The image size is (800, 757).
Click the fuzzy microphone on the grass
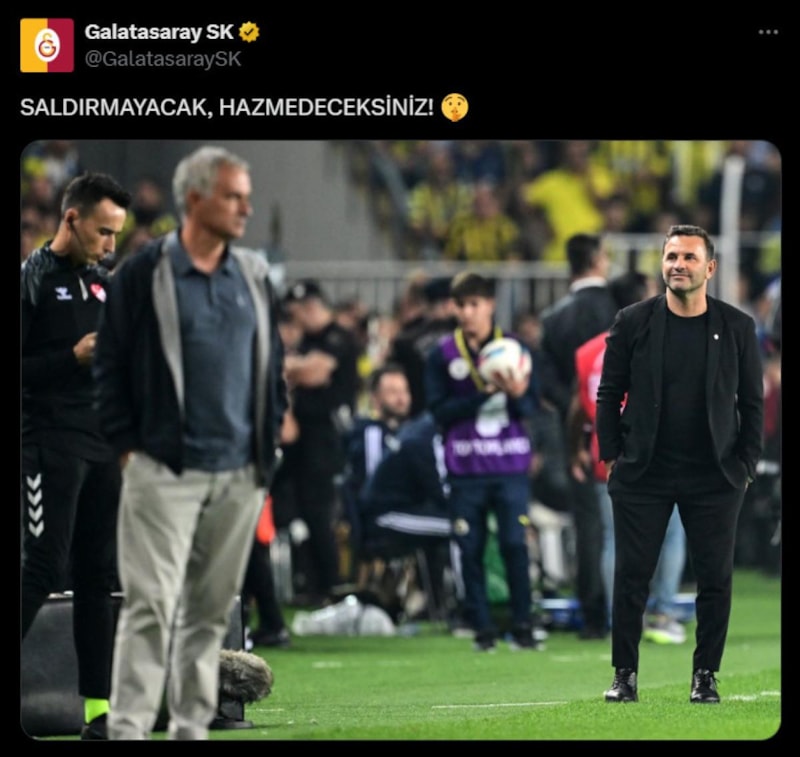[x=245, y=676]
